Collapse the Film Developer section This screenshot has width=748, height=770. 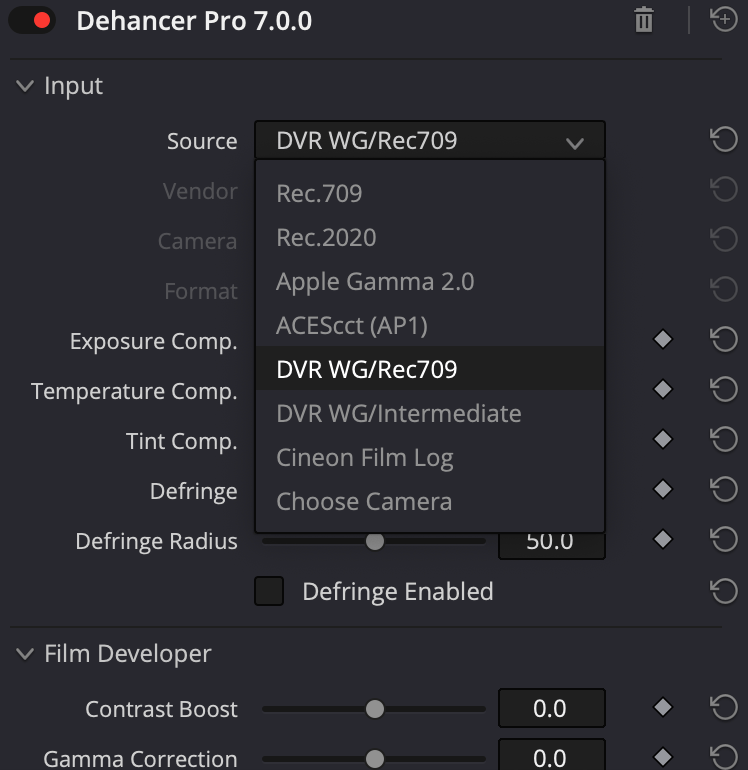pyautogui.click(x=25, y=654)
